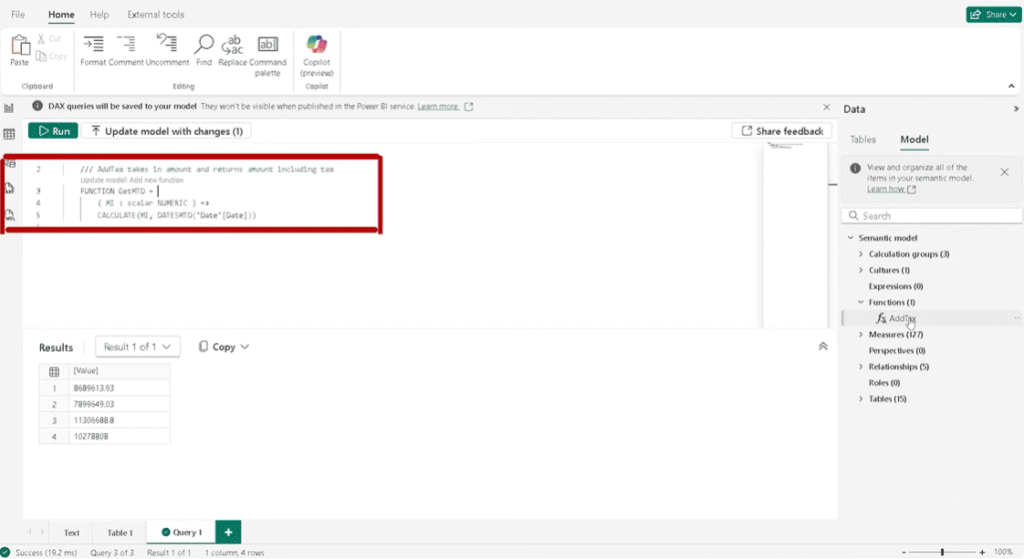
Task: Collapse the Data pane with arrow
Action: point(1016,109)
